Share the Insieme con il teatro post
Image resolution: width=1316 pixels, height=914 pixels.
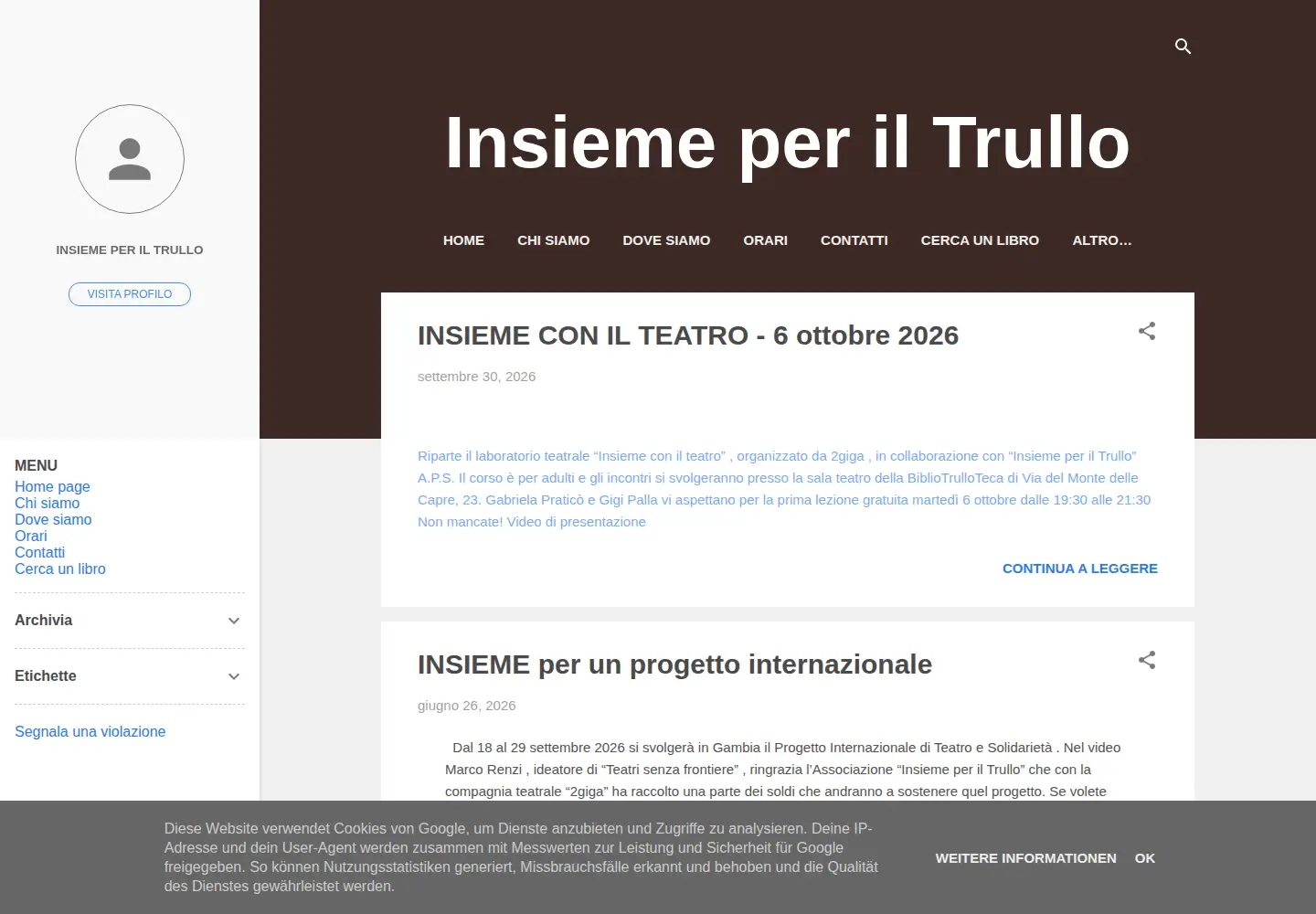1147,331
